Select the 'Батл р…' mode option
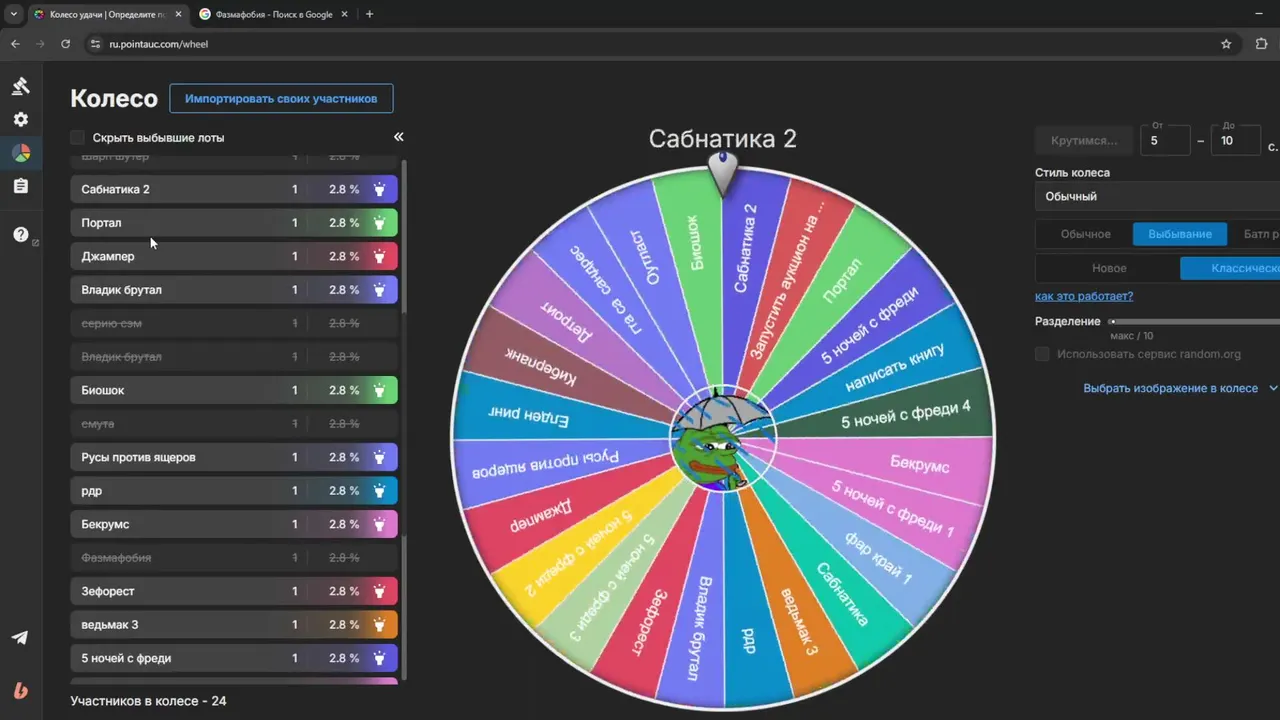The image size is (1280, 720). 1254,234
